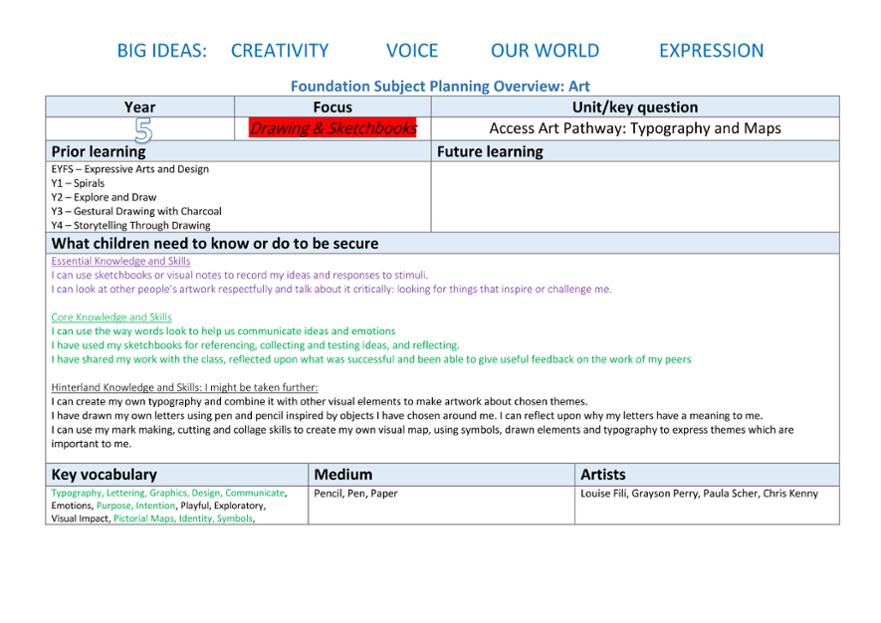Screen dimensions: 881x623
Task: Click the Core Knowledge and Skills underlined heading
Action: click(111, 317)
